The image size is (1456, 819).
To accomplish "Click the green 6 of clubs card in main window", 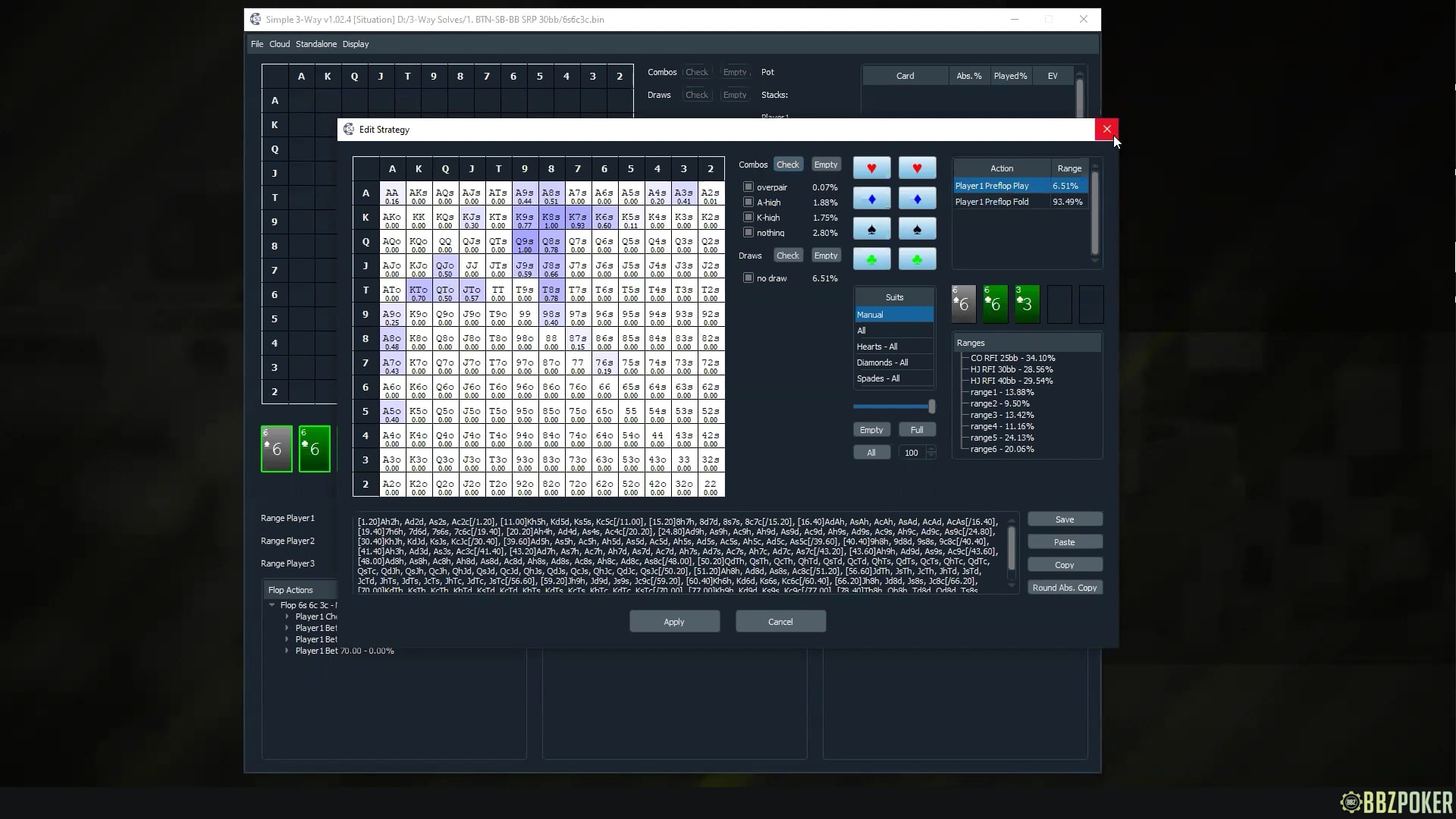I will [x=314, y=449].
